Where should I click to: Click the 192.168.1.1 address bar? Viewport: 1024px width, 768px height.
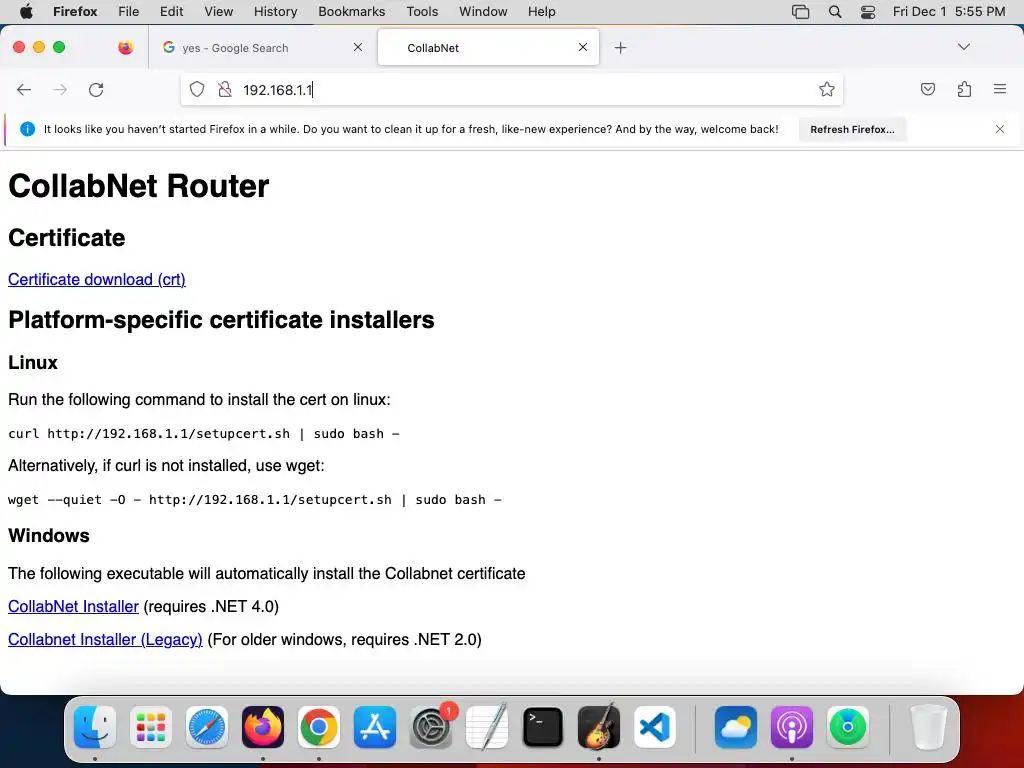coord(512,89)
